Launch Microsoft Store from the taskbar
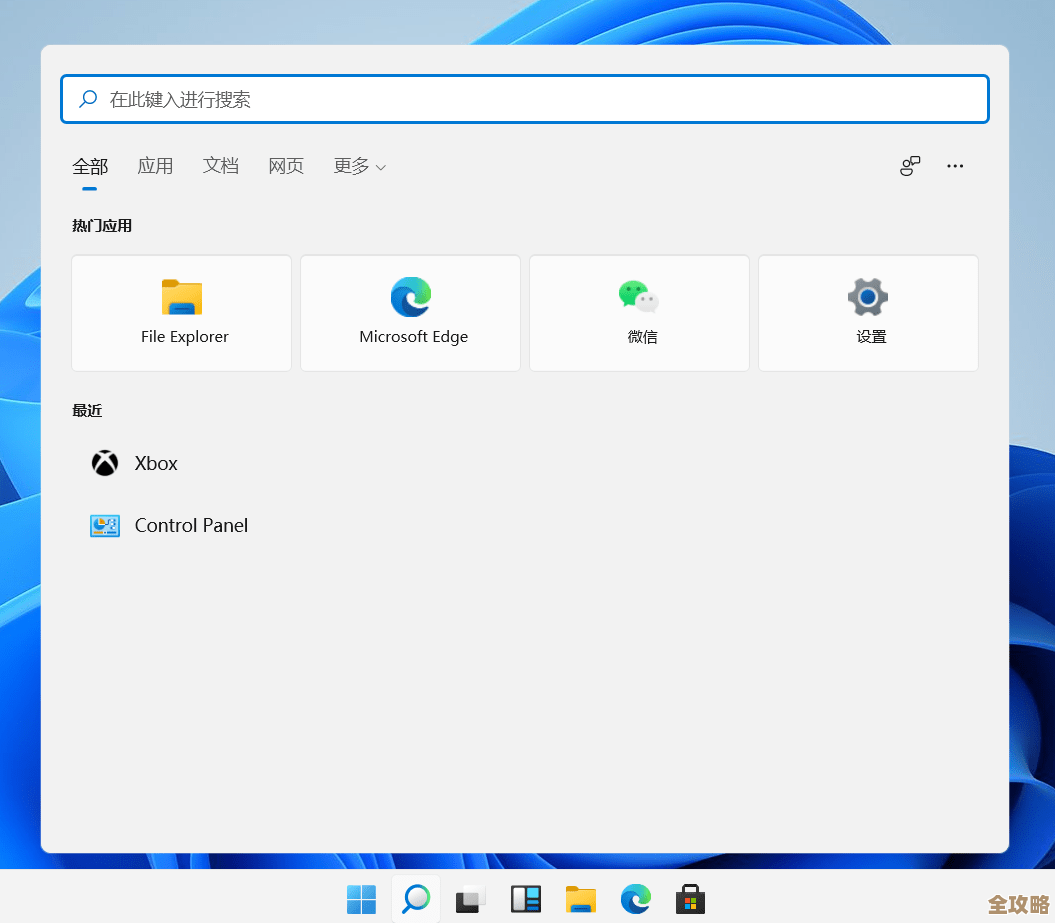This screenshot has width=1055, height=923. pyautogui.click(x=690, y=899)
